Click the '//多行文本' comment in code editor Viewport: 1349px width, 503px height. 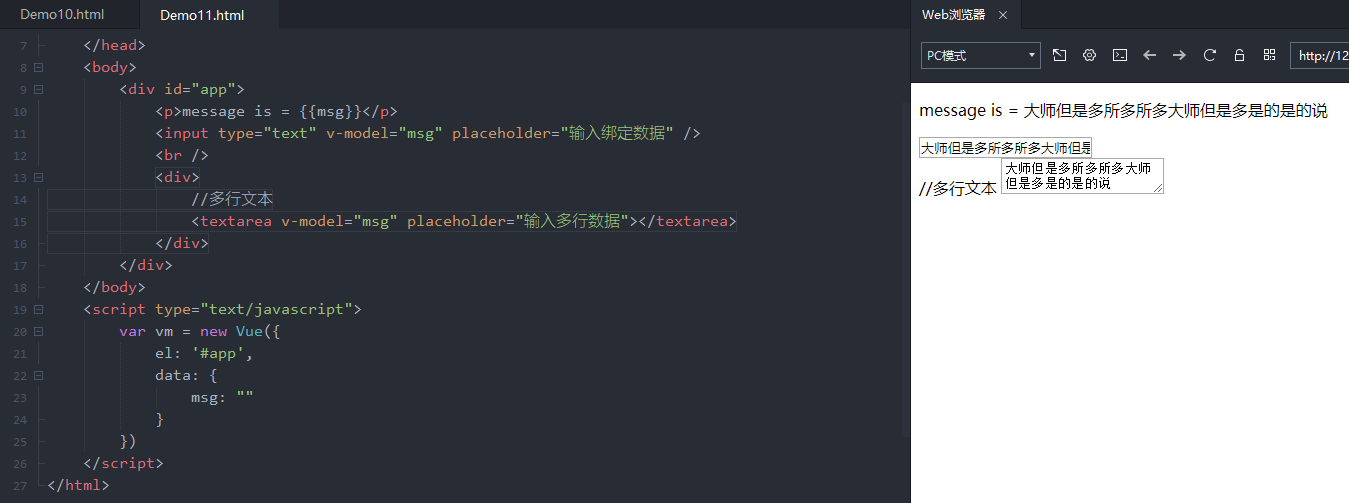(x=232, y=199)
